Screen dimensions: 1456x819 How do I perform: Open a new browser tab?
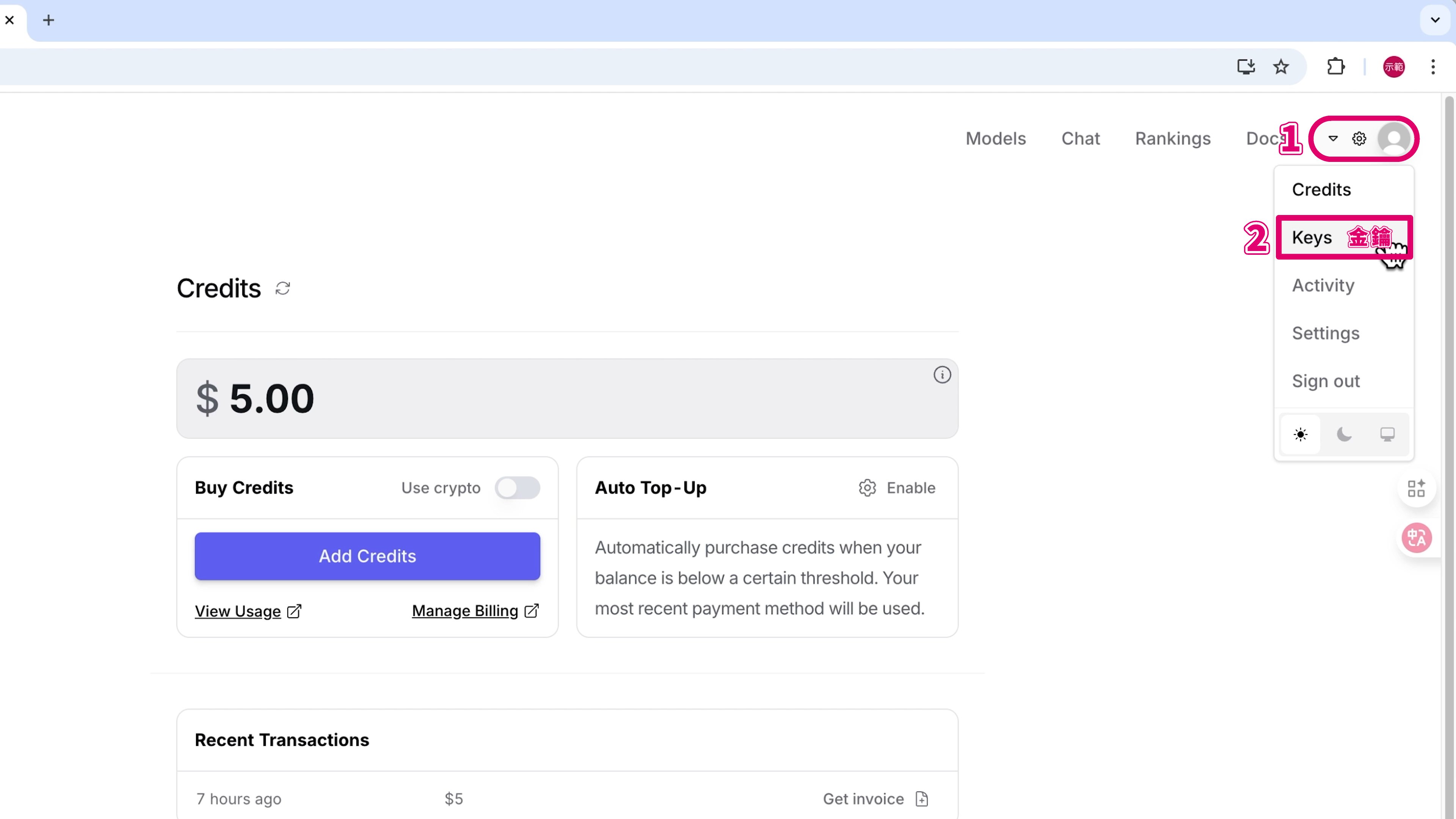[x=49, y=20]
